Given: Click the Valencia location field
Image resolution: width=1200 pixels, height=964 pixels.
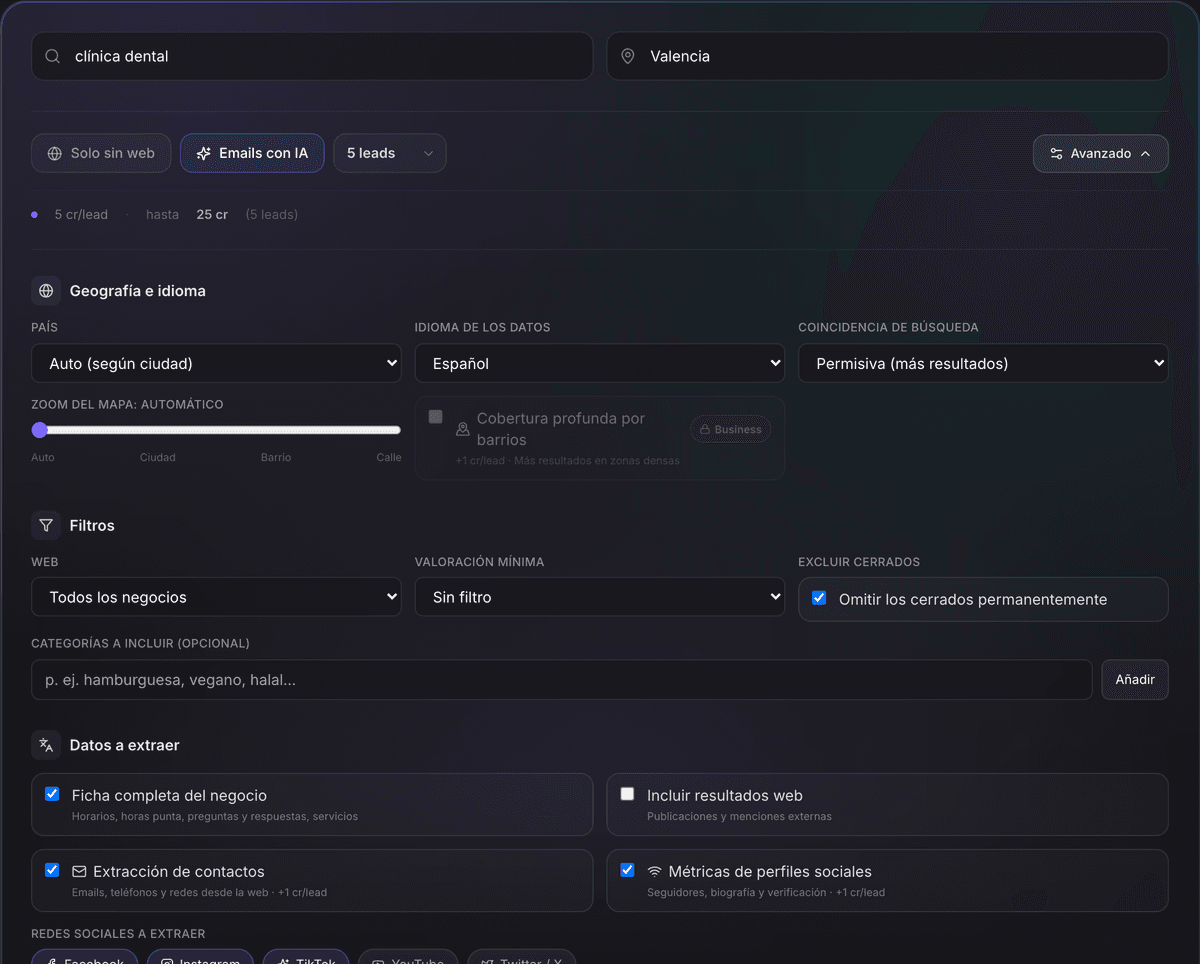Looking at the screenshot, I should point(888,57).
